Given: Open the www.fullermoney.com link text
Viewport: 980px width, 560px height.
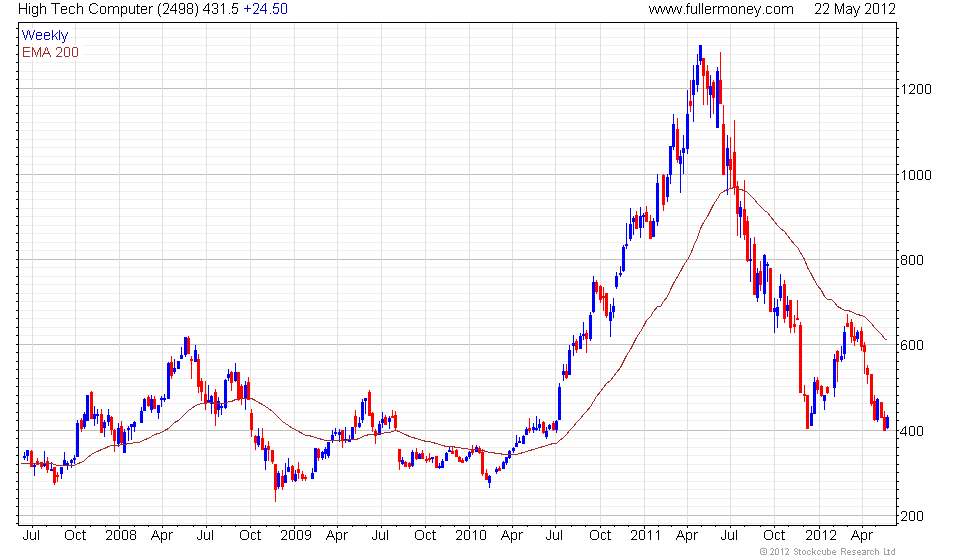Looking at the screenshot, I should pyautogui.click(x=721, y=9).
